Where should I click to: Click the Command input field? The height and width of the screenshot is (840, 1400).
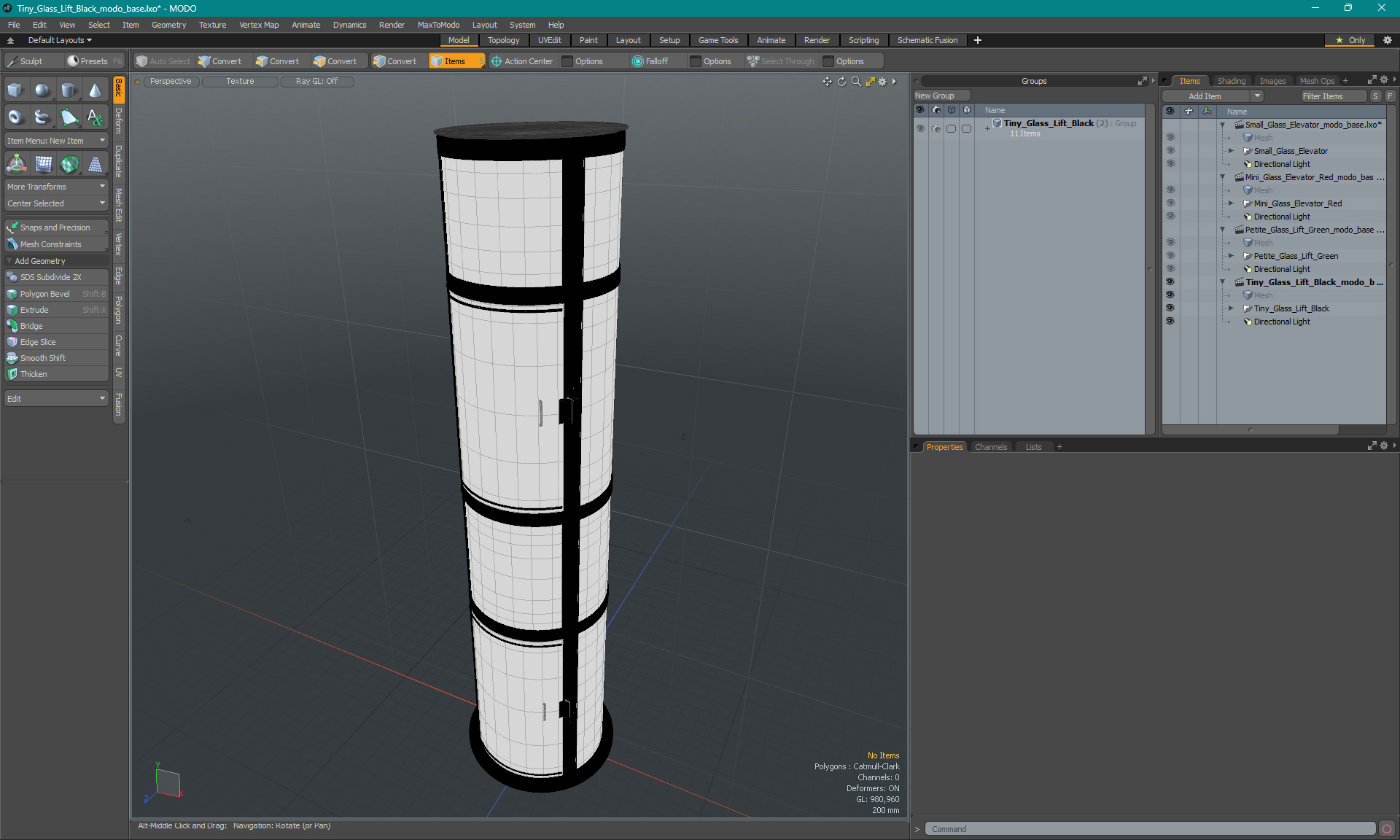[1150, 829]
